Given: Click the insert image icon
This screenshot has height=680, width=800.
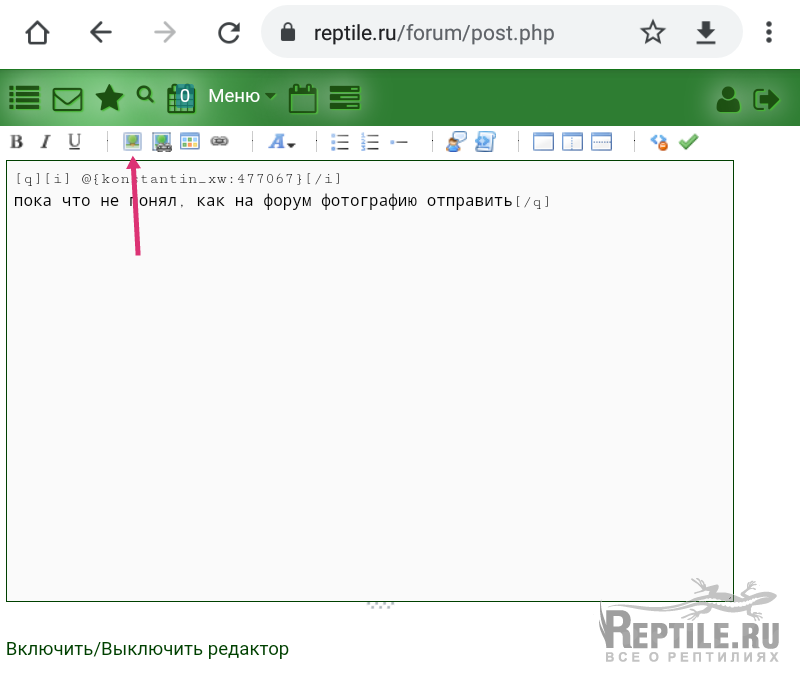Looking at the screenshot, I should (132, 142).
